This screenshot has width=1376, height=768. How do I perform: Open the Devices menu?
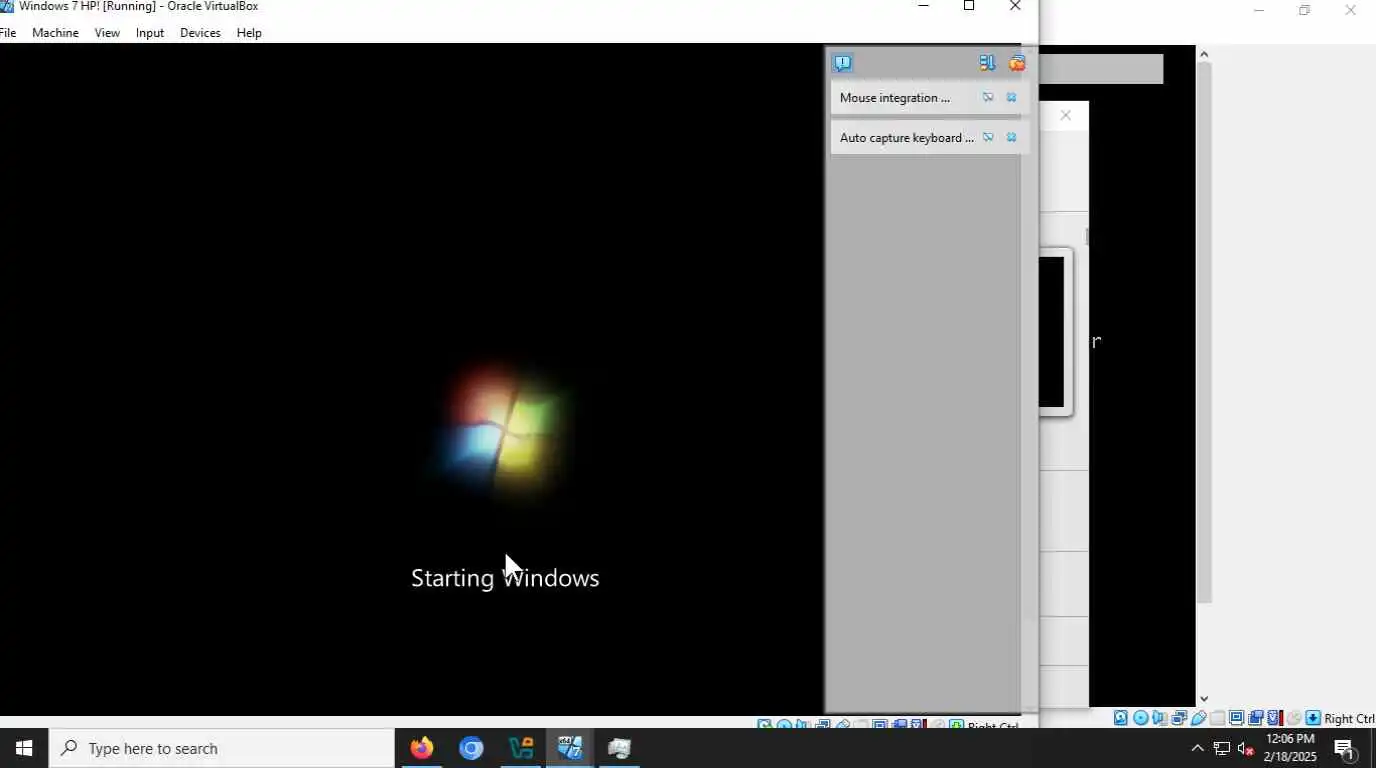click(x=200, y=33)
